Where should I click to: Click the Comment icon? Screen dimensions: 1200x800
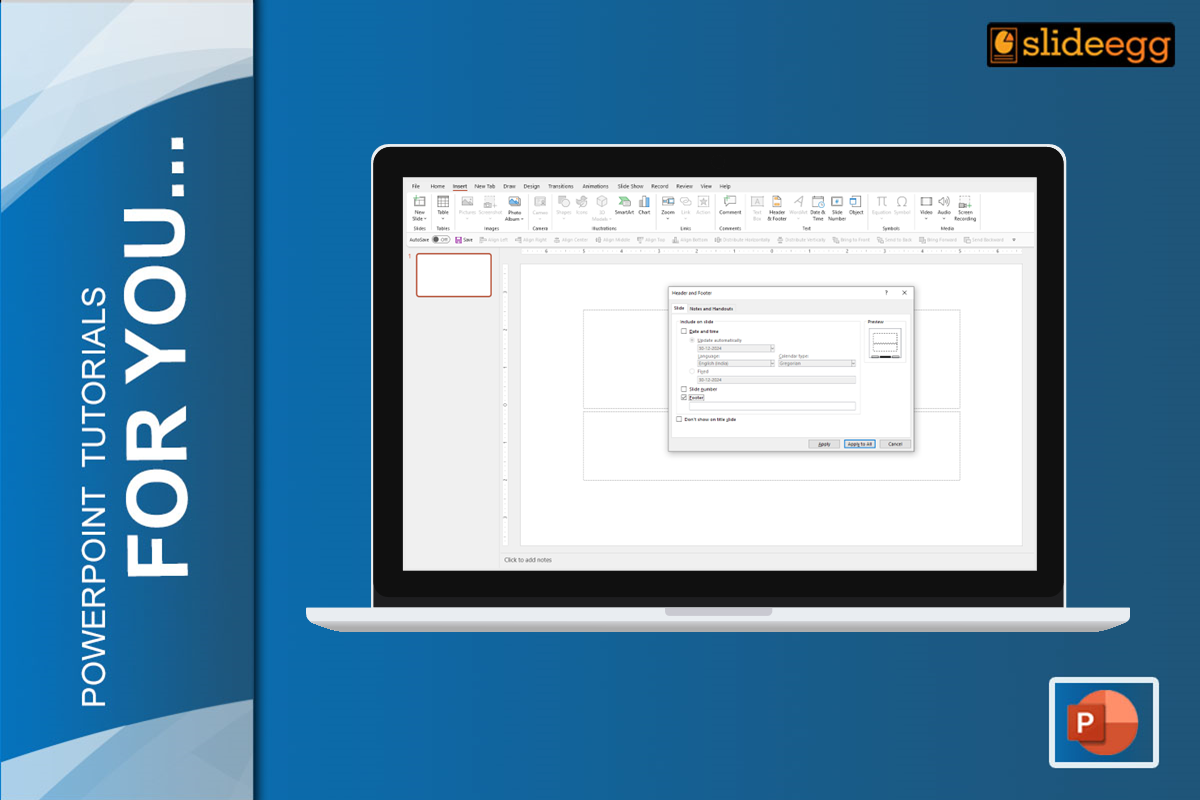pos(730,203)
